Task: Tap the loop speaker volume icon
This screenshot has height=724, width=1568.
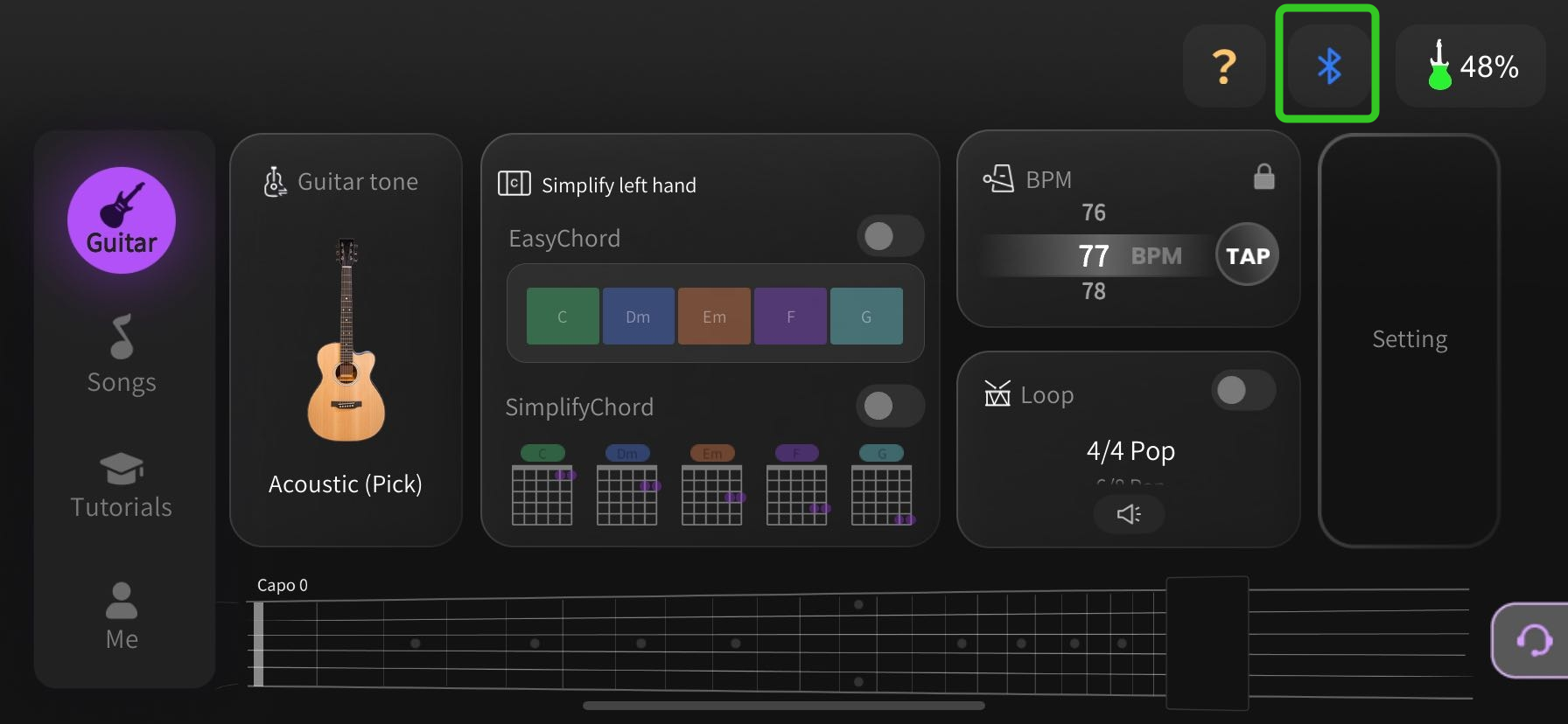Action: point(1129,514)
